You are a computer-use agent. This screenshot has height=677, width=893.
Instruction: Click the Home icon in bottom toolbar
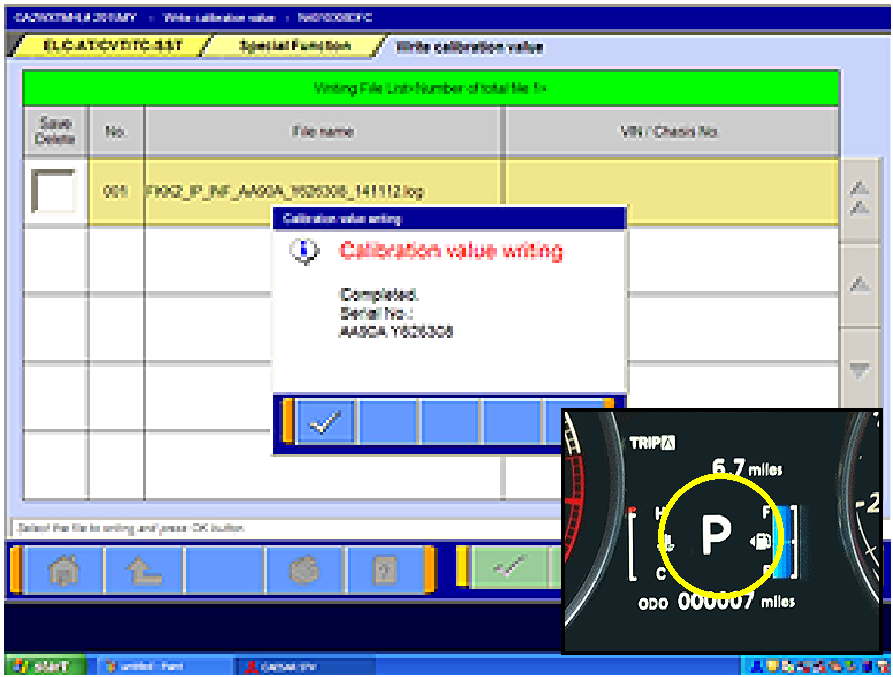pos(63,571)
